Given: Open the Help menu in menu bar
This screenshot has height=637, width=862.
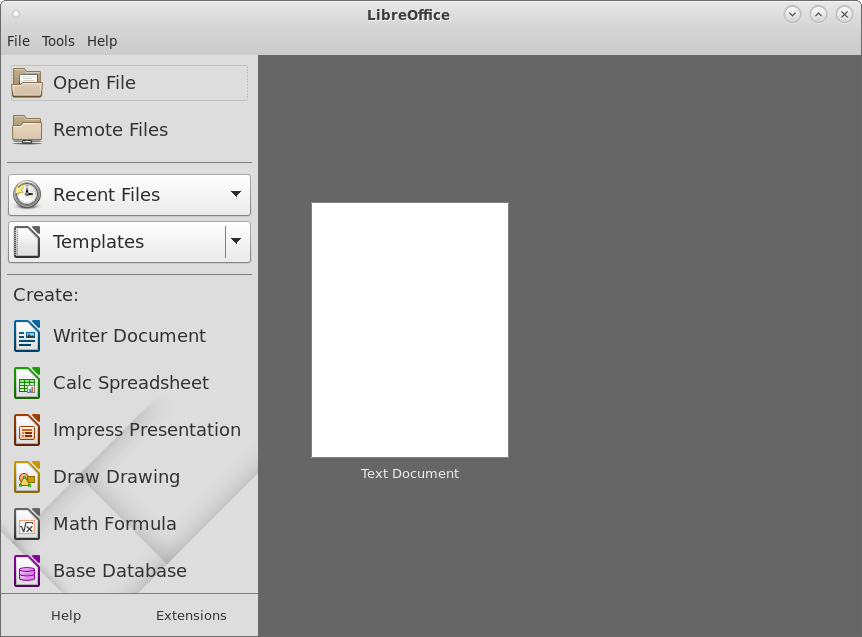Looking at the screenshot, I should [x=102, y=41].
